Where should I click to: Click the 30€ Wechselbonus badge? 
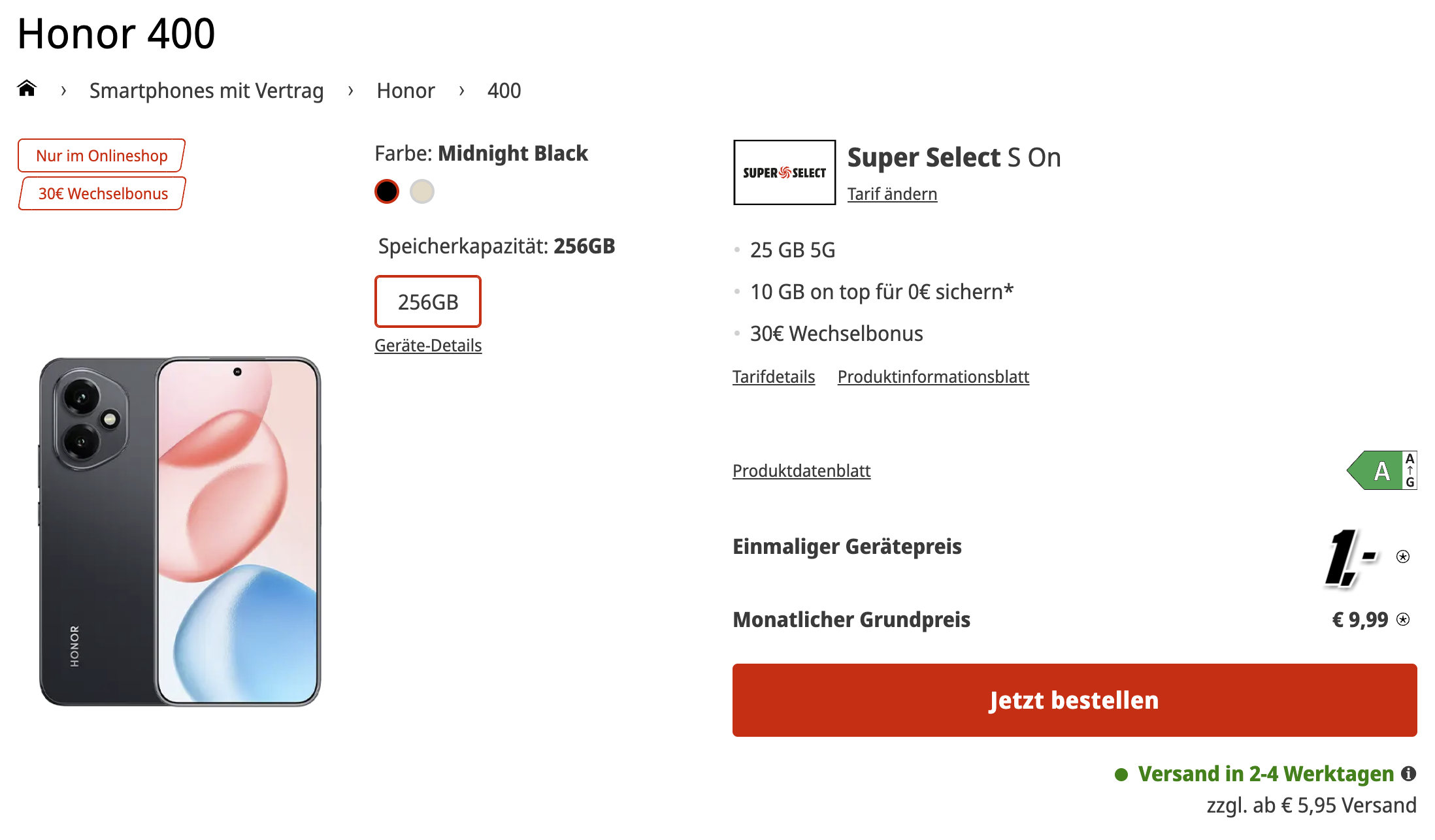coord(103,194)
